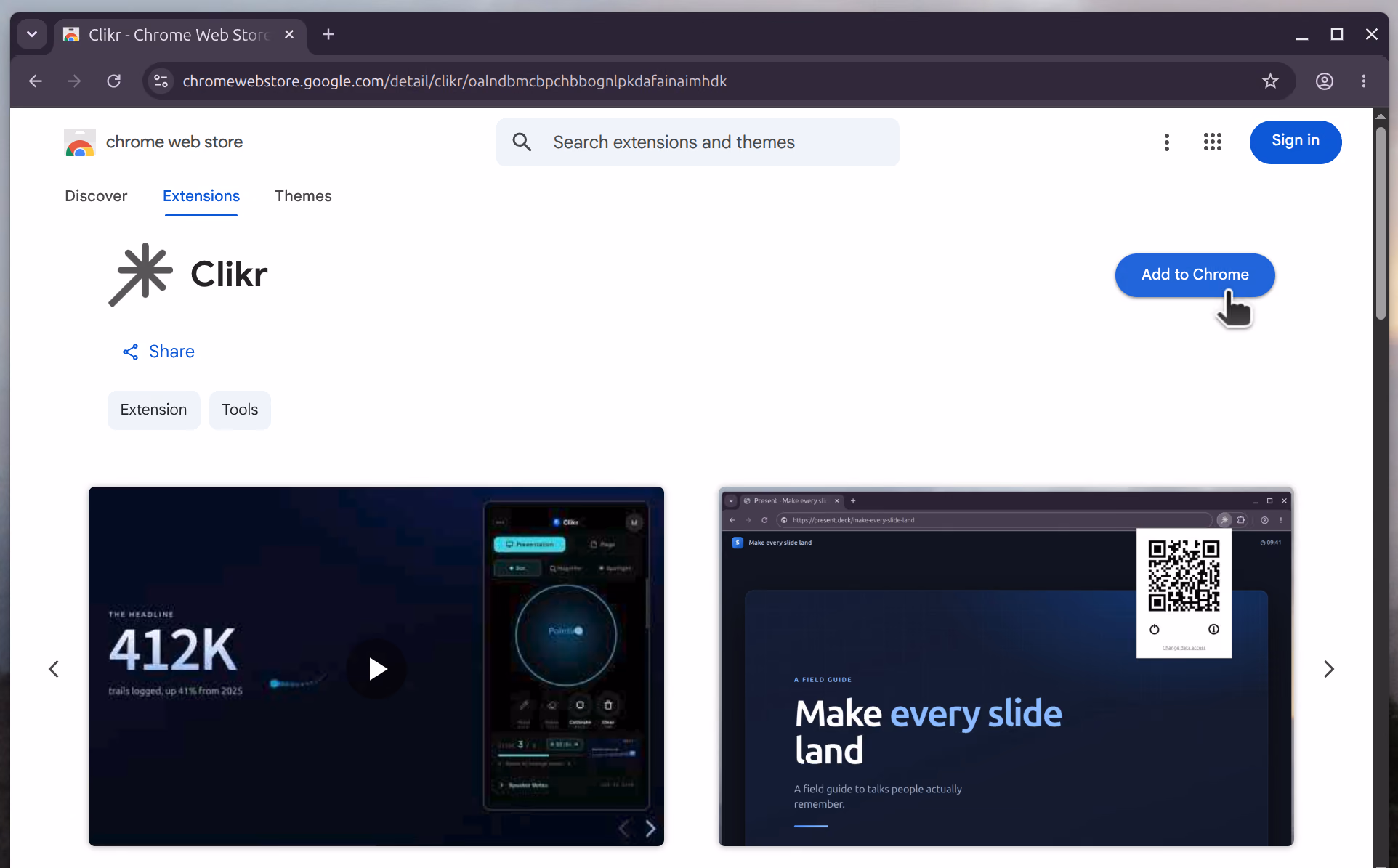
Task: Open the Make every slide land screenshot
Action: (x=1006, y=666)
